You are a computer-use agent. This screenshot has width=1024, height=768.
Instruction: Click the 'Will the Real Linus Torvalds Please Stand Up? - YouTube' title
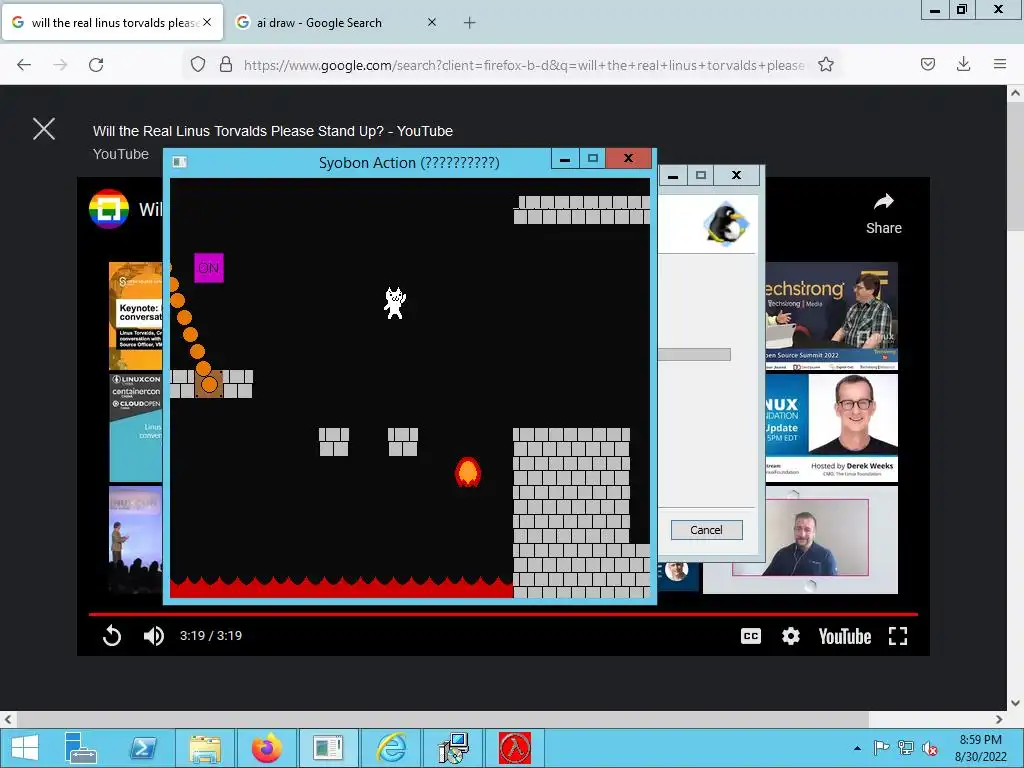(x=273, y=131)
